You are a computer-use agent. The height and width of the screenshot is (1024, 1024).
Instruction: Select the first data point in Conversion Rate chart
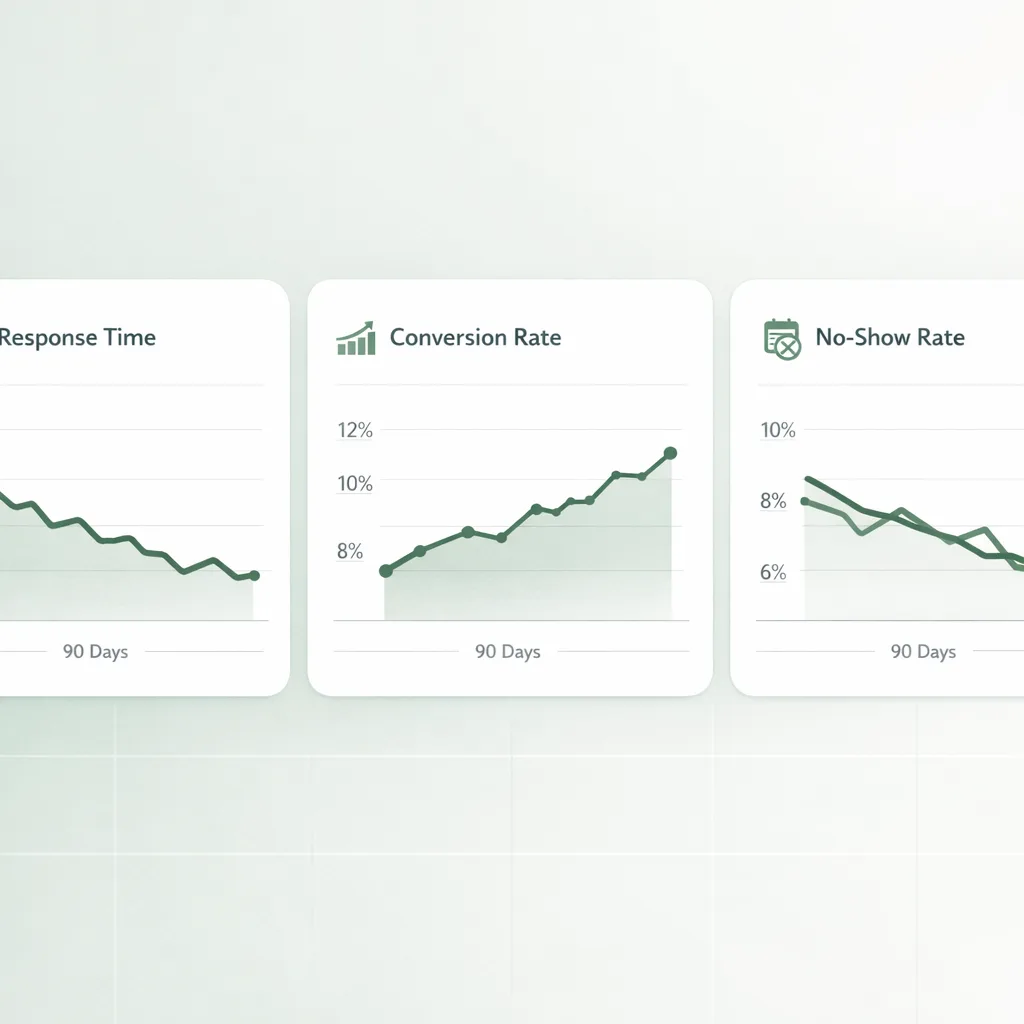[386, 571]
